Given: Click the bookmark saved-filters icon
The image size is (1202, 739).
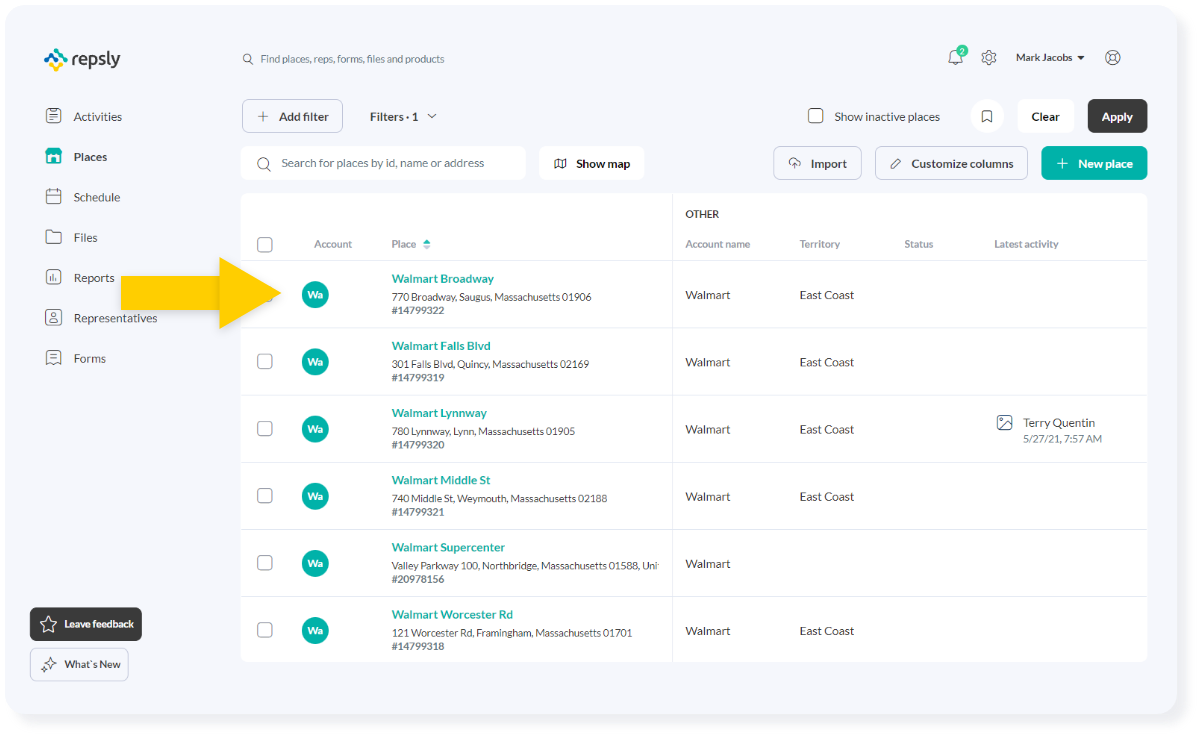Looking at the screenshot, I should click(987, 116).
